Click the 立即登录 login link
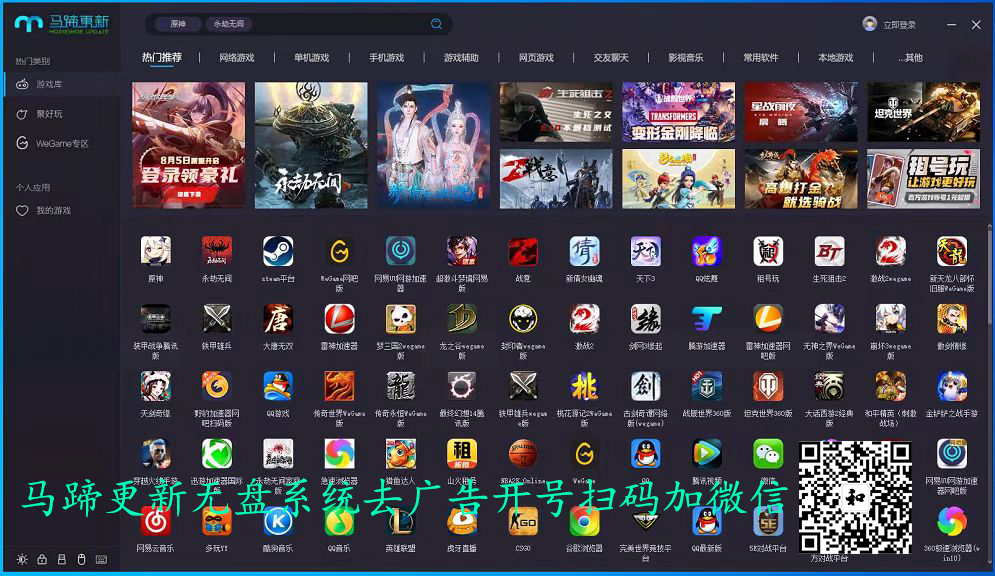 [899, 25]
